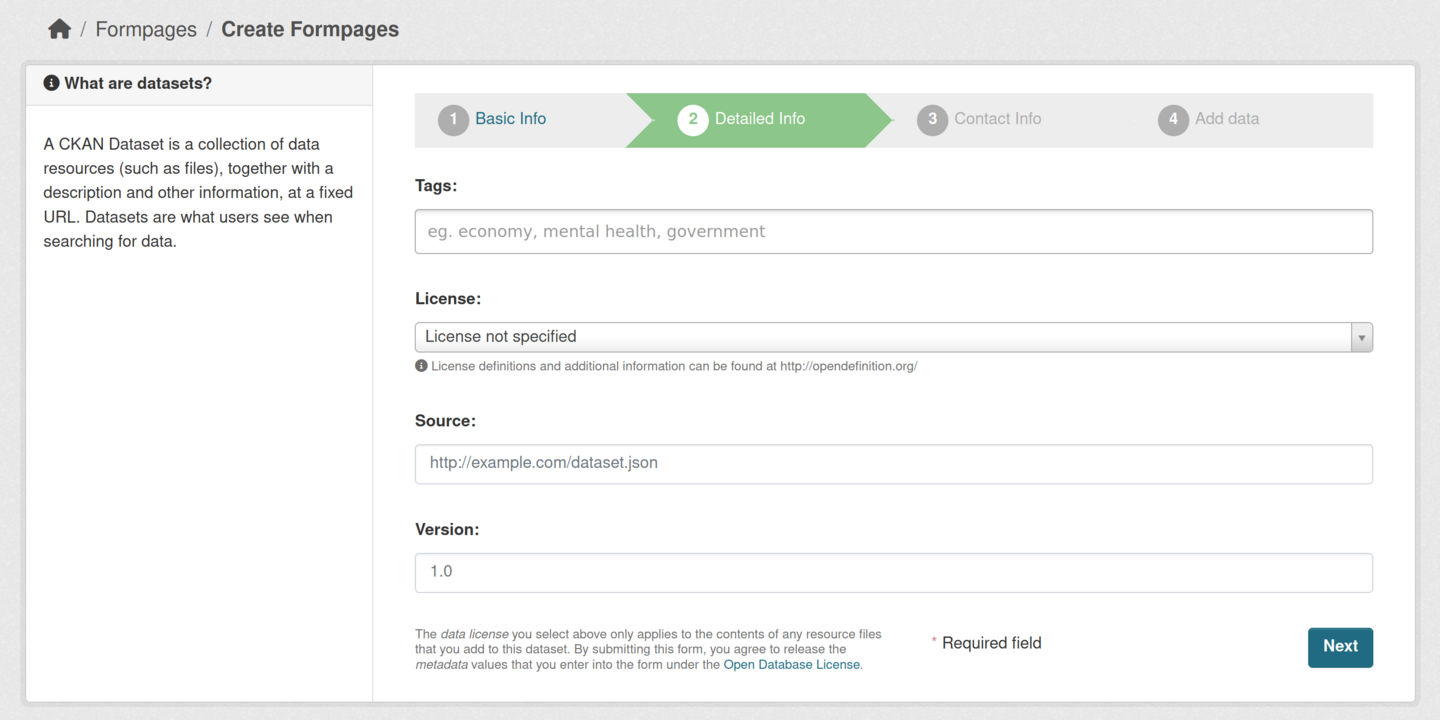Click the info icon below the License dropdown
Viewport: 1440px width, 720px height.
point(421,365)
